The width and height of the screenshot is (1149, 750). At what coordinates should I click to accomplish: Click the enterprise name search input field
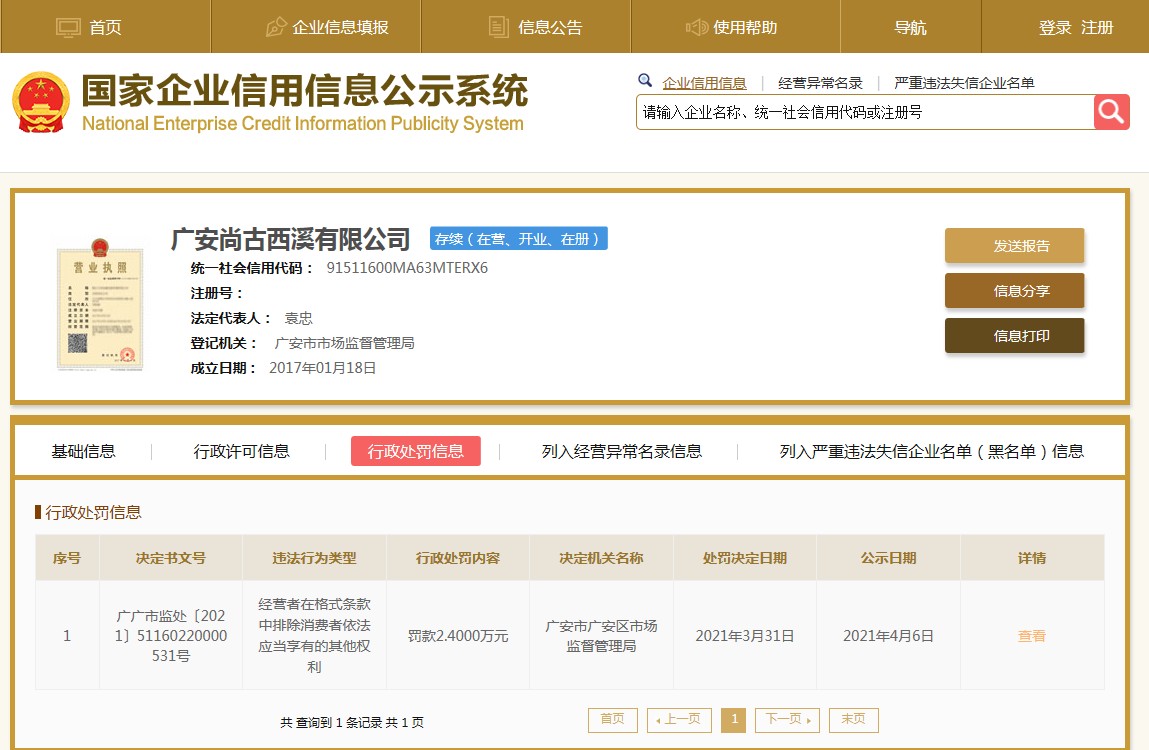[x=865, y=112]
